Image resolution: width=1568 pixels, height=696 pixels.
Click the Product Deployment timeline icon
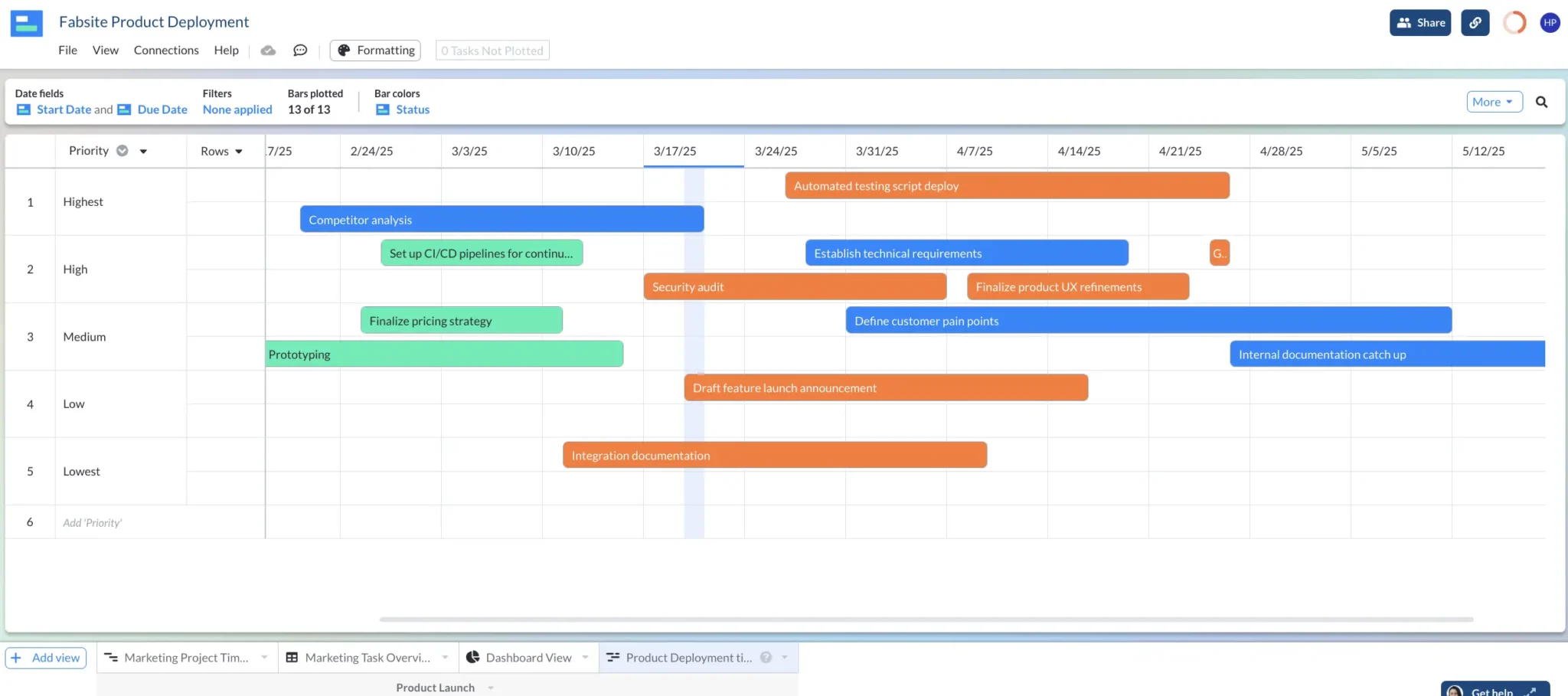pyautogui.click(x=613, y=658)
